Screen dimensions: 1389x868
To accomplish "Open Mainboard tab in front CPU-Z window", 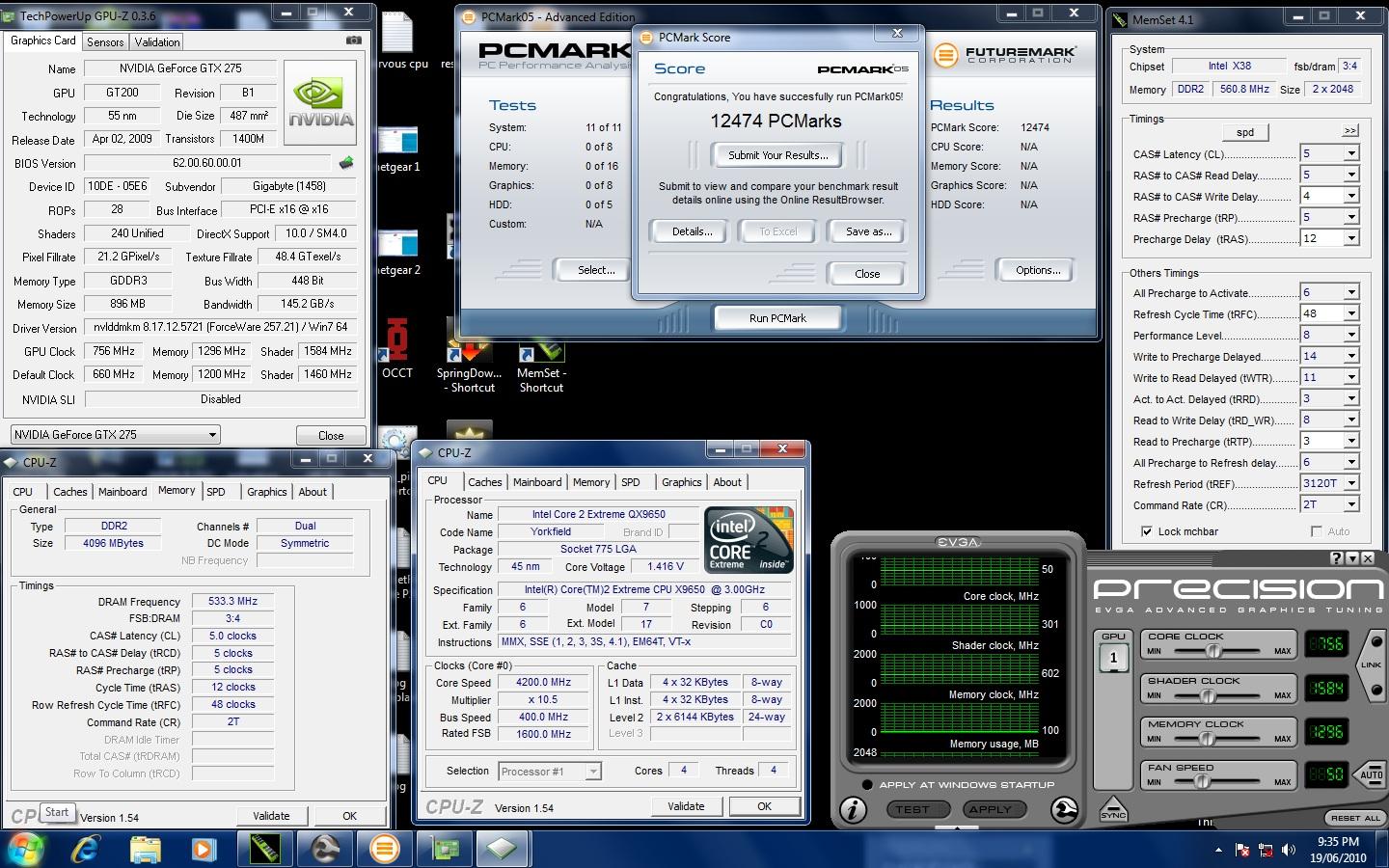I will click(x=537, y=482).
